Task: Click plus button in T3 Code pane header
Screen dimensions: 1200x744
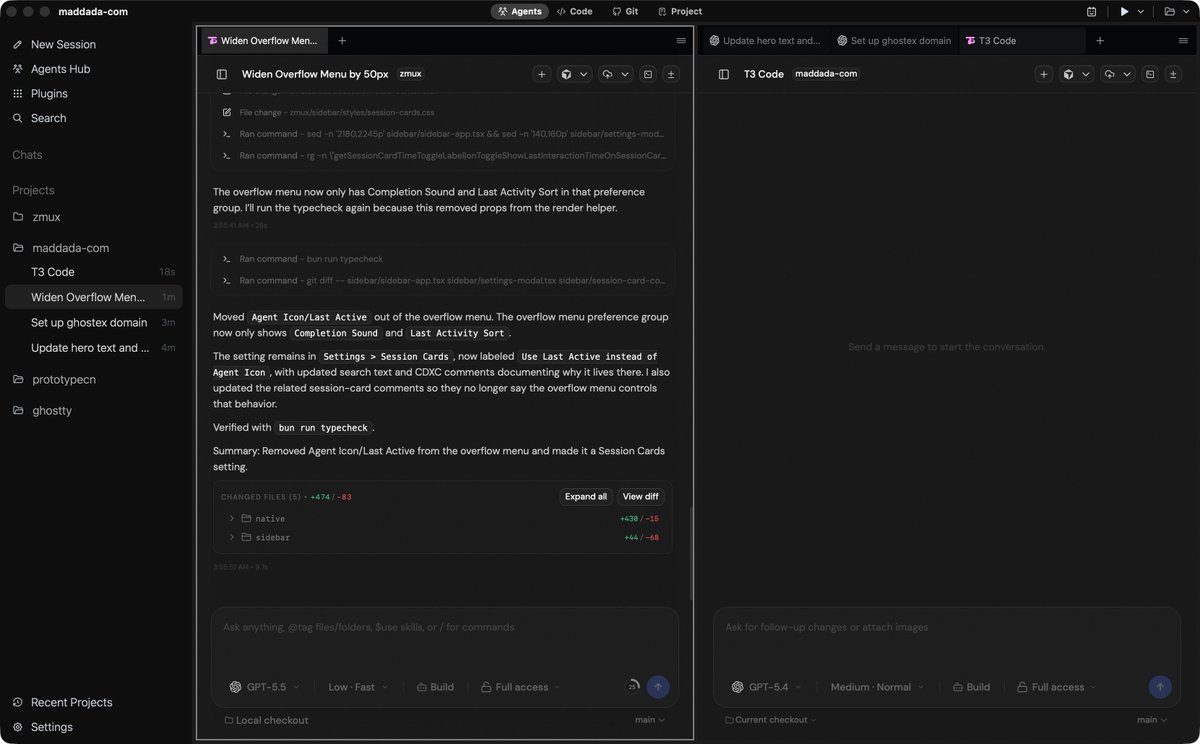Action: (1044, 74)
